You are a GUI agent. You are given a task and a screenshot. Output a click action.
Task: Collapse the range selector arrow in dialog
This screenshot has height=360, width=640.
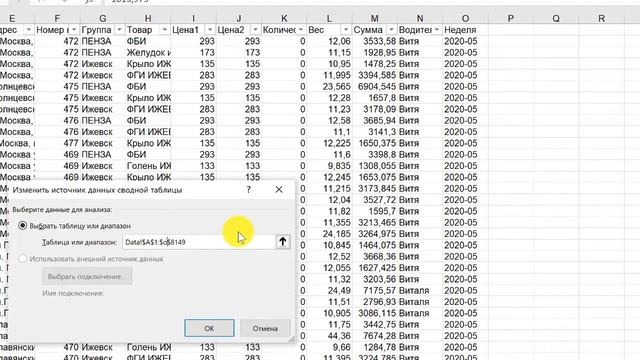pyautogui.click(x=282, y=242)
